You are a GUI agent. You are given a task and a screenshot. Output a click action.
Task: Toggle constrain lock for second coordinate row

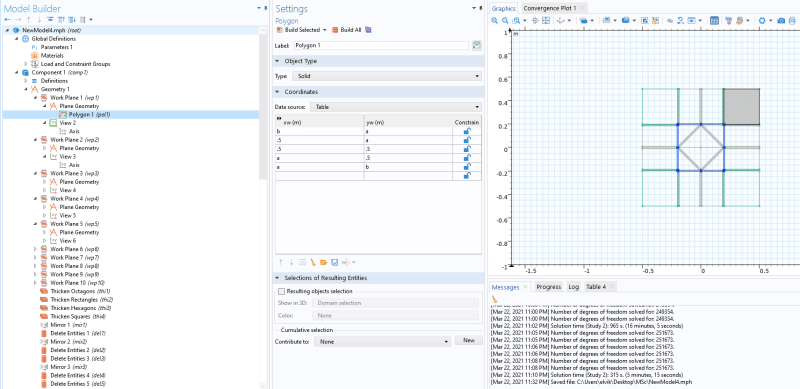(467, 140)
